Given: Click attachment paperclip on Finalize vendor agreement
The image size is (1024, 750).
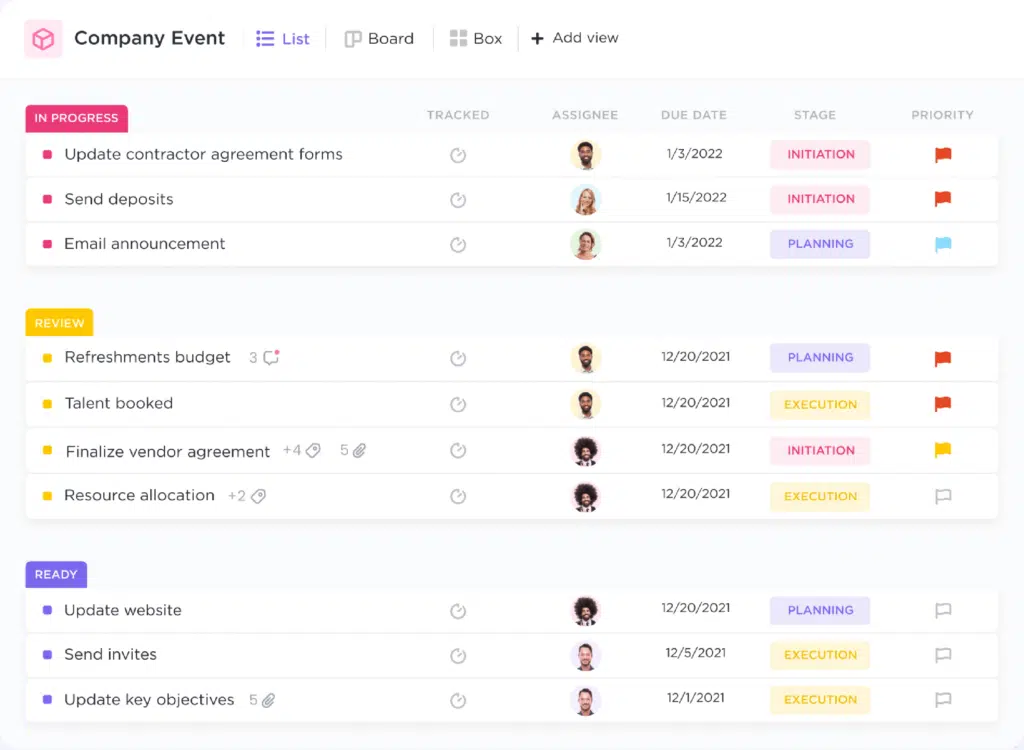Looking at the screenshot, I should coord(359,451).
